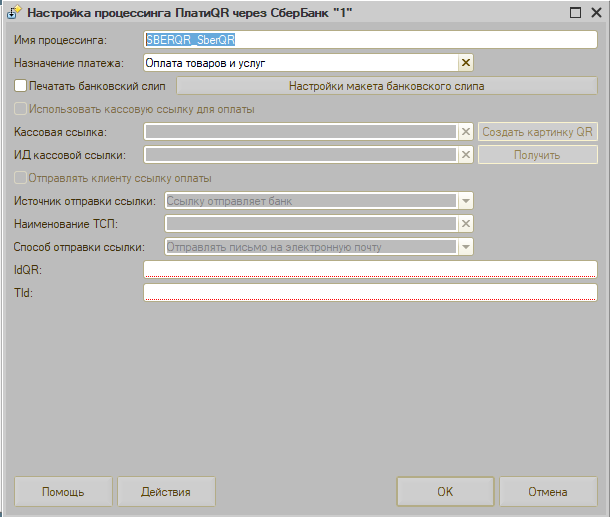This screenshot has width=610, height=517.
Task: Expand Способ отправки ссылки dropdown
Action: point(465,247)
